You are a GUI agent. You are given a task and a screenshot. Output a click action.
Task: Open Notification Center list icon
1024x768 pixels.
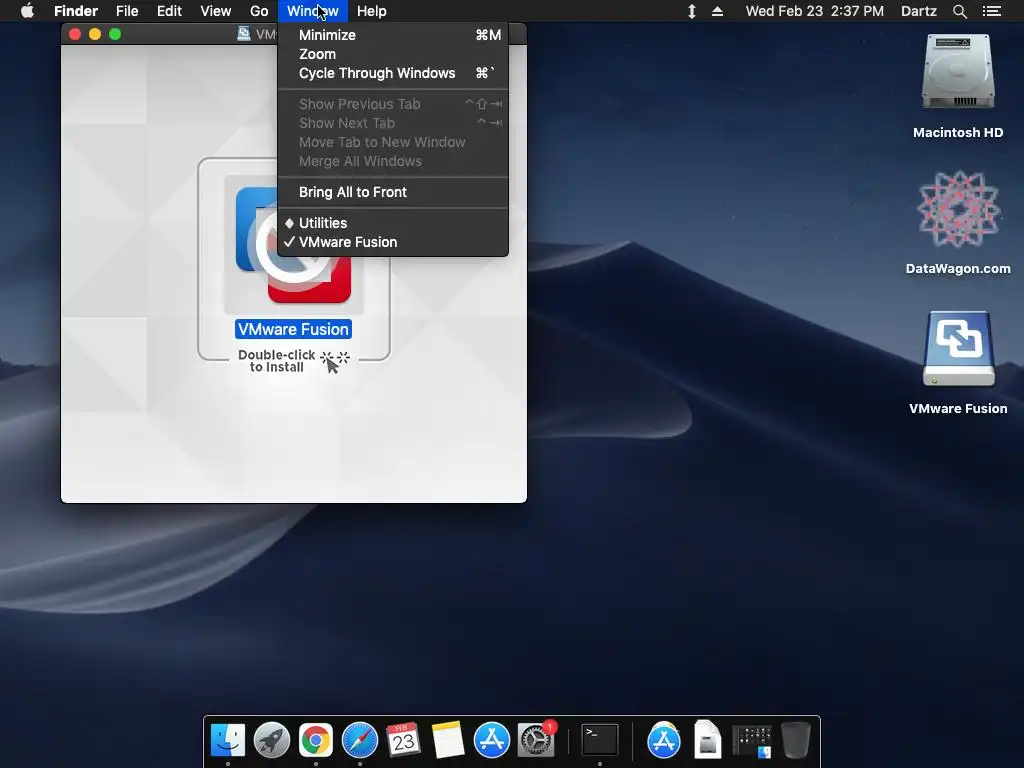(991, 11)
